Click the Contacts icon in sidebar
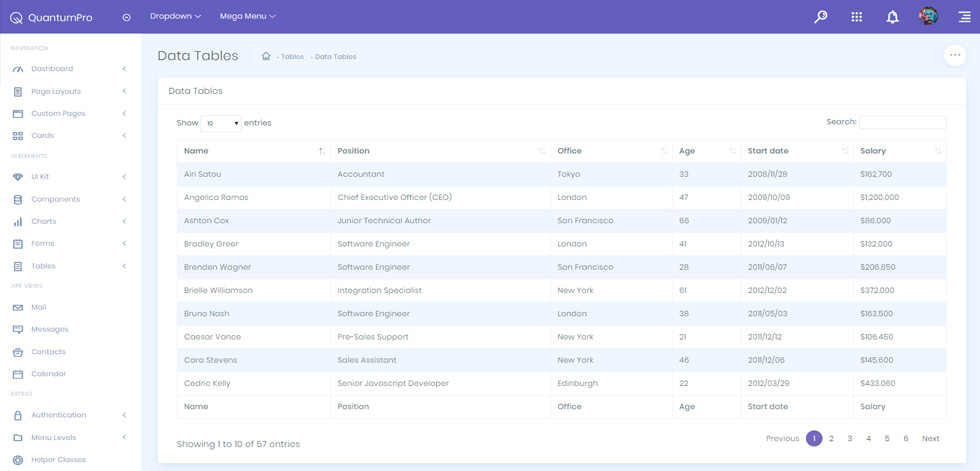The width and height of the screenshot is (980, 471). click(18, 352)
